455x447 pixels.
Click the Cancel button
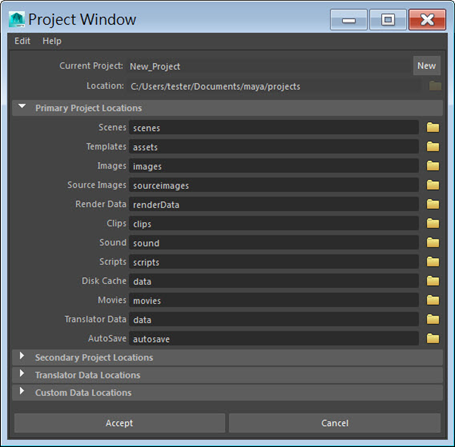pos(335,423)
